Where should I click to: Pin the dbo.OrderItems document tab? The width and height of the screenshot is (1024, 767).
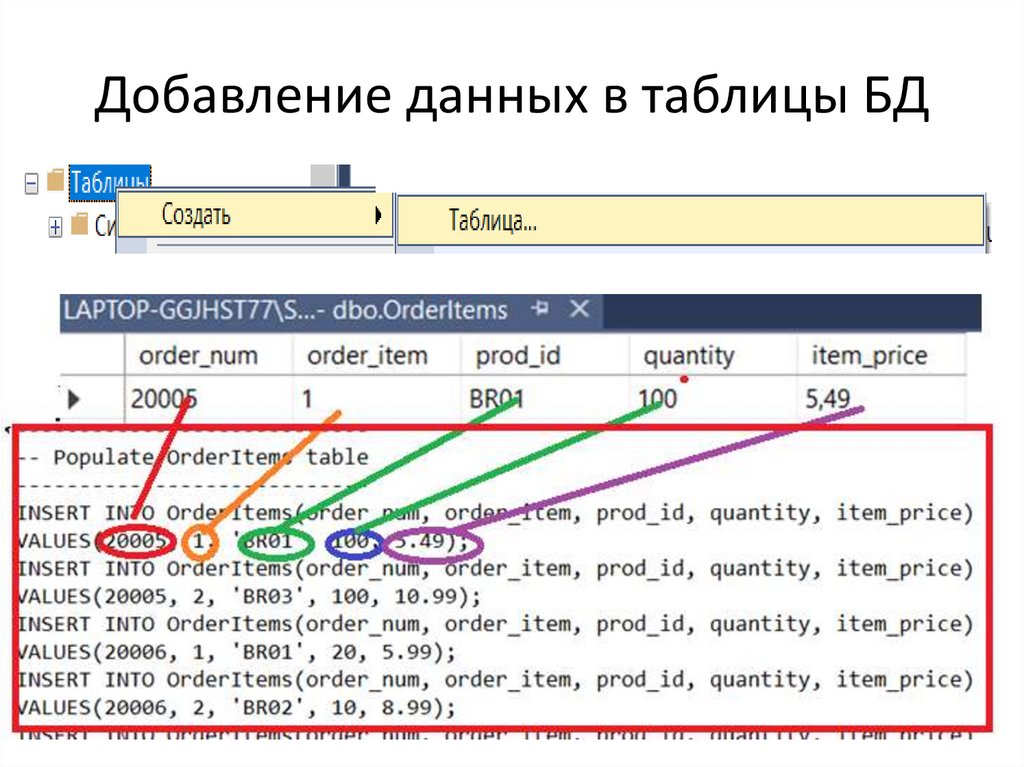point(538,311)
